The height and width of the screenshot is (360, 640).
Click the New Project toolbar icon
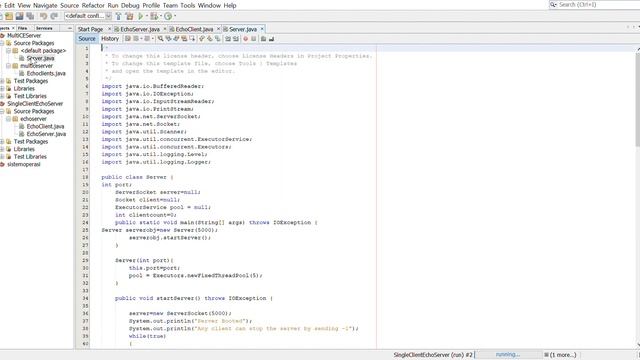coord(9,16)
